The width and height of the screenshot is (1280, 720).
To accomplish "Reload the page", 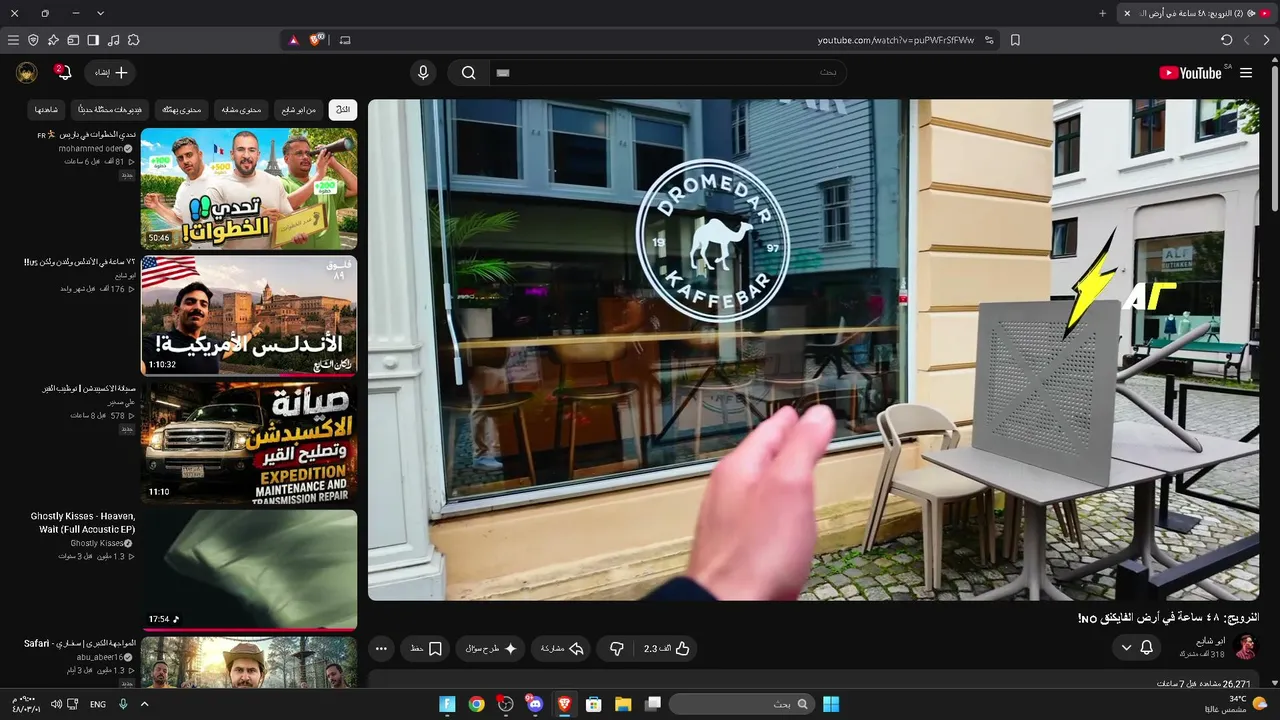I will [x=1227, y=40].
